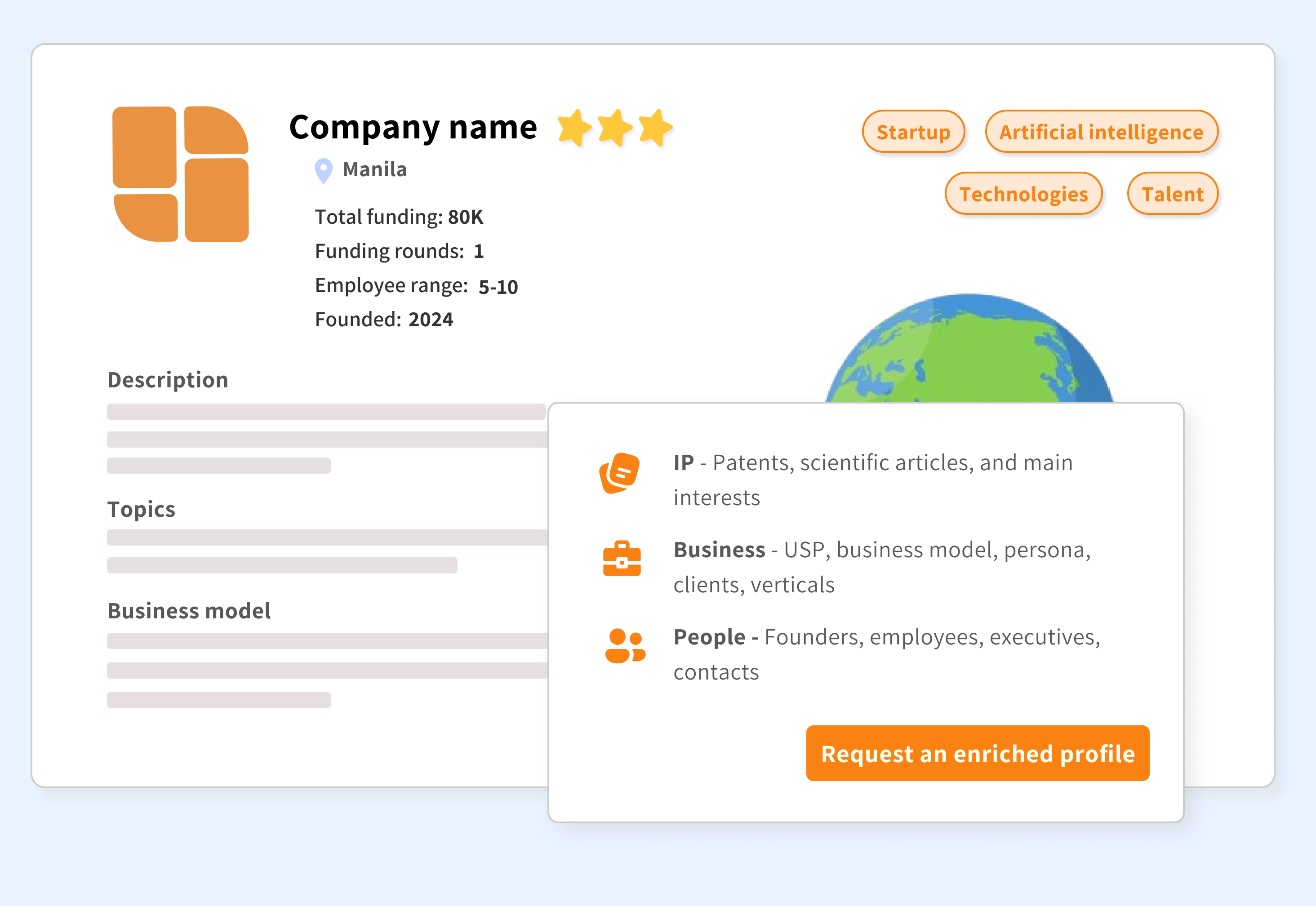Image resolution: width=1316 pixels, height=906 pixels.
Task: Click Request an enriched profile button
Action: point(977,754)
